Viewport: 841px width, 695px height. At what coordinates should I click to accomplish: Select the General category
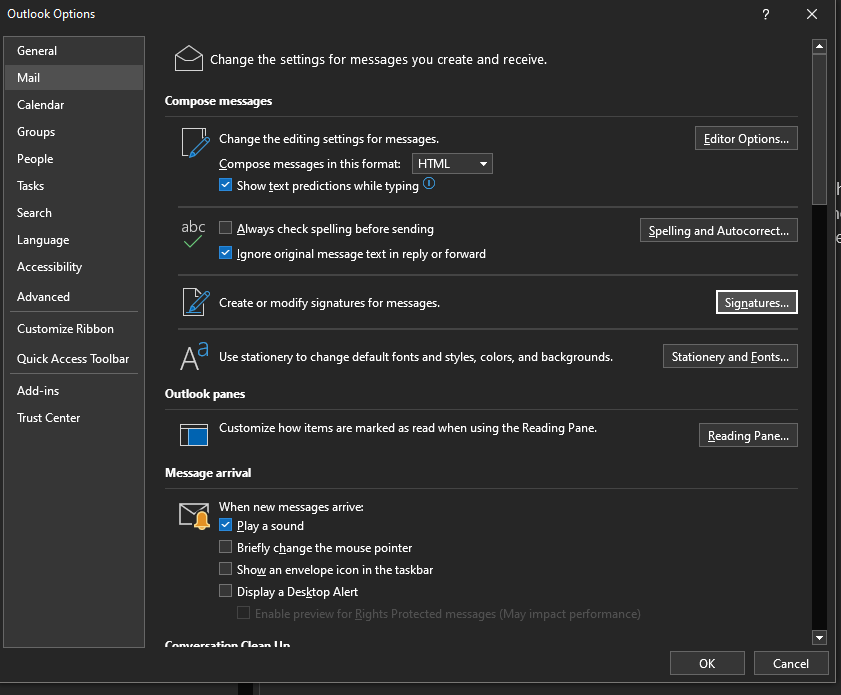tap(74, 51)
